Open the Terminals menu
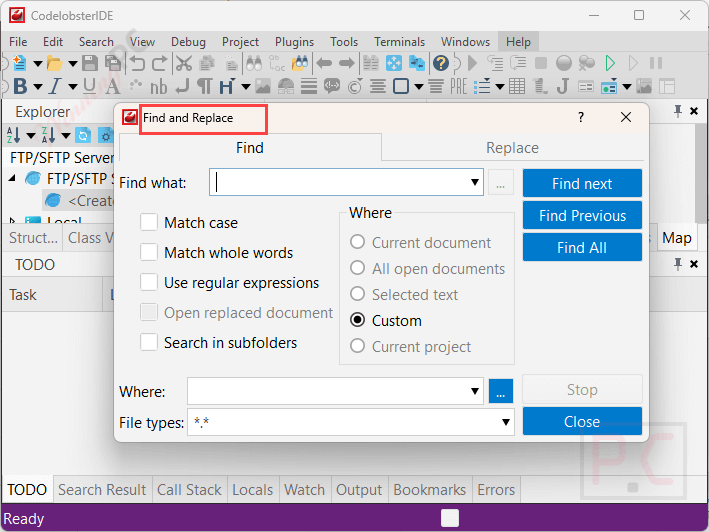The width and height of the screenshot is (709, 532). [x=399, y=42]
